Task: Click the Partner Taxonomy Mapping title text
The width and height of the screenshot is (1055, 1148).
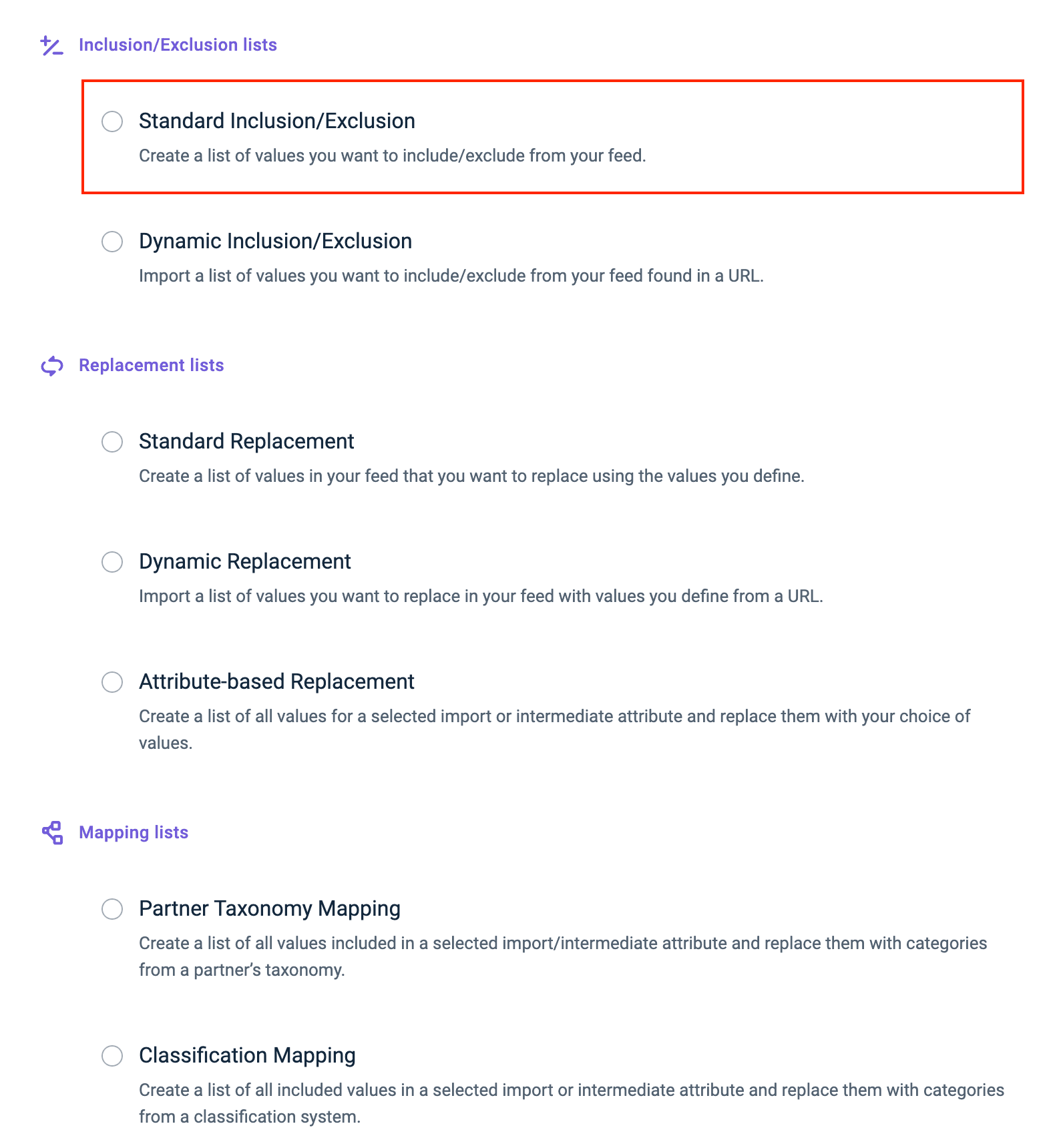Action: point(269,908)
